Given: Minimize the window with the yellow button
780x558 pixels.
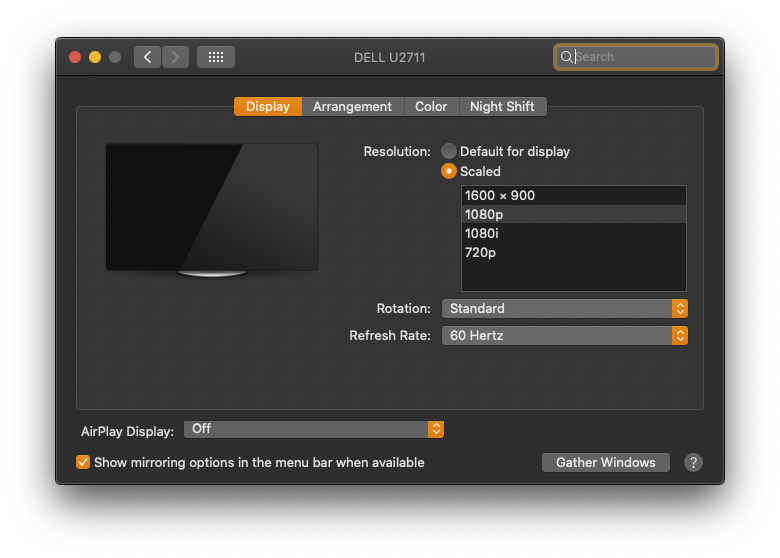Looking at the screenshot, I should tap(95, 57).
